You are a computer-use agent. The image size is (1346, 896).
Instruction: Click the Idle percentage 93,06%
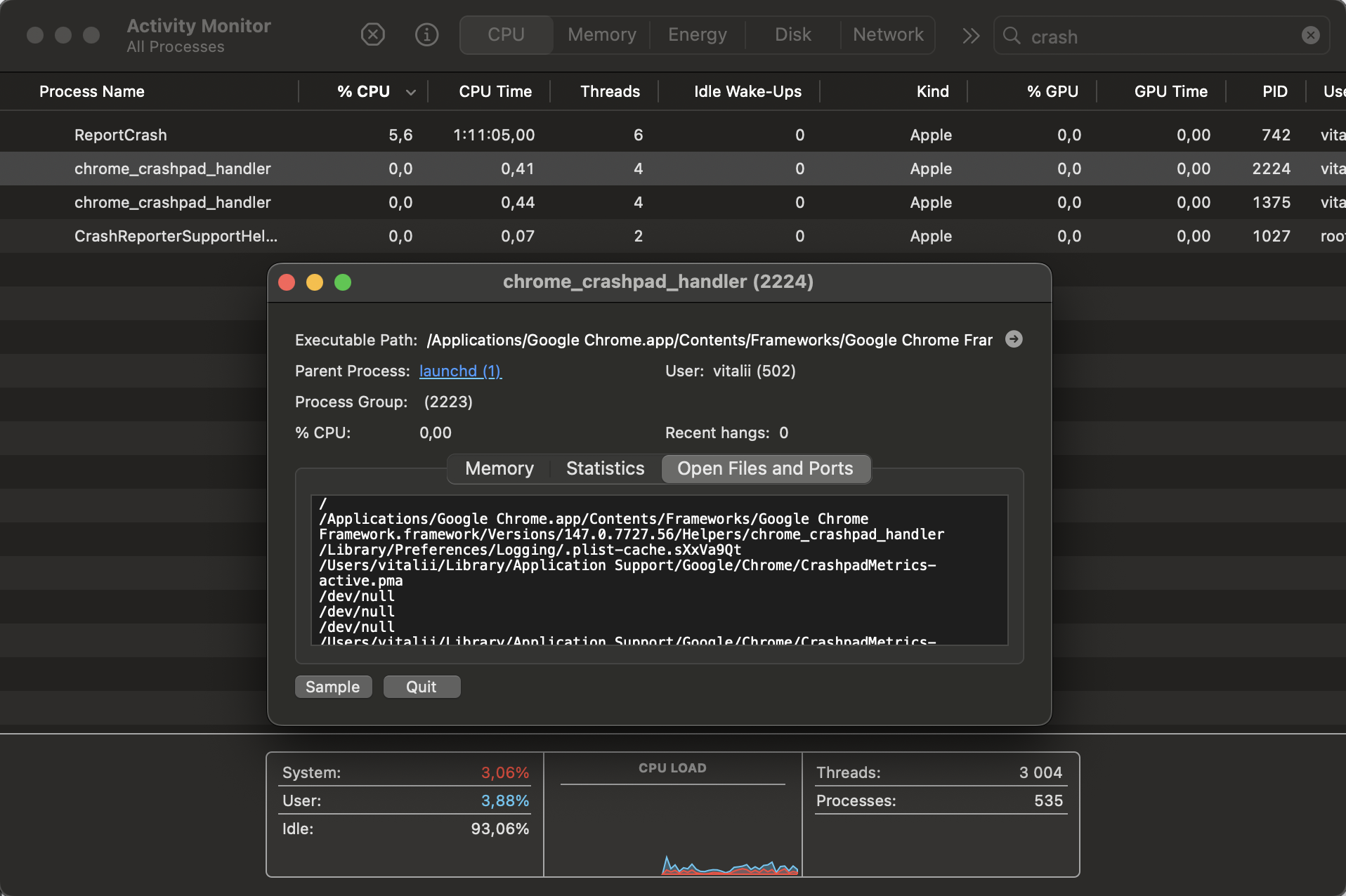point(500,829)
